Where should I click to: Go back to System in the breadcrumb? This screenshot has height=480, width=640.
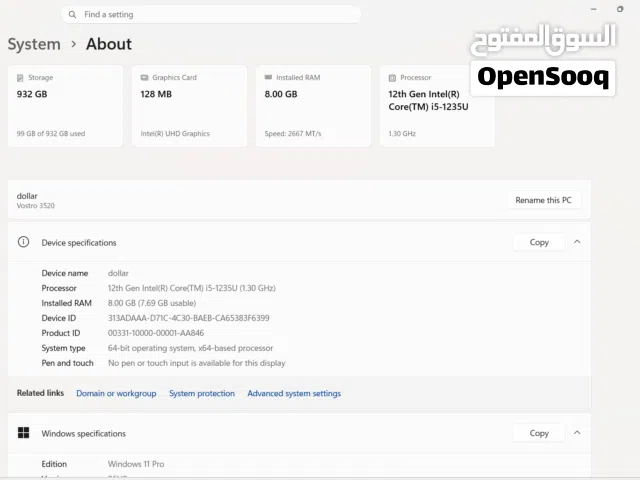[34, 44]
